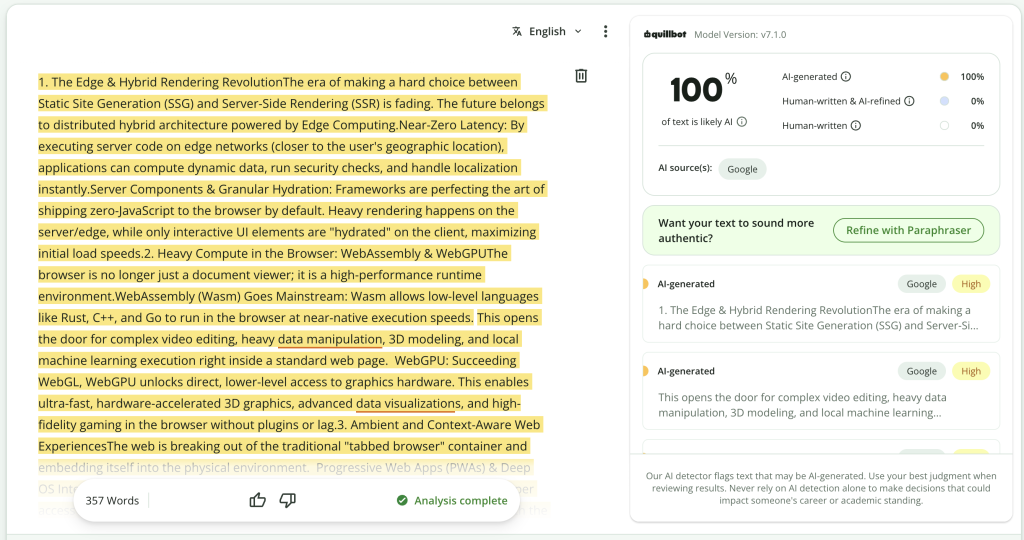The image size is (1024, 540).
Task: Click the Analysis complete green checkmark icon
Action: coord(402,500)
